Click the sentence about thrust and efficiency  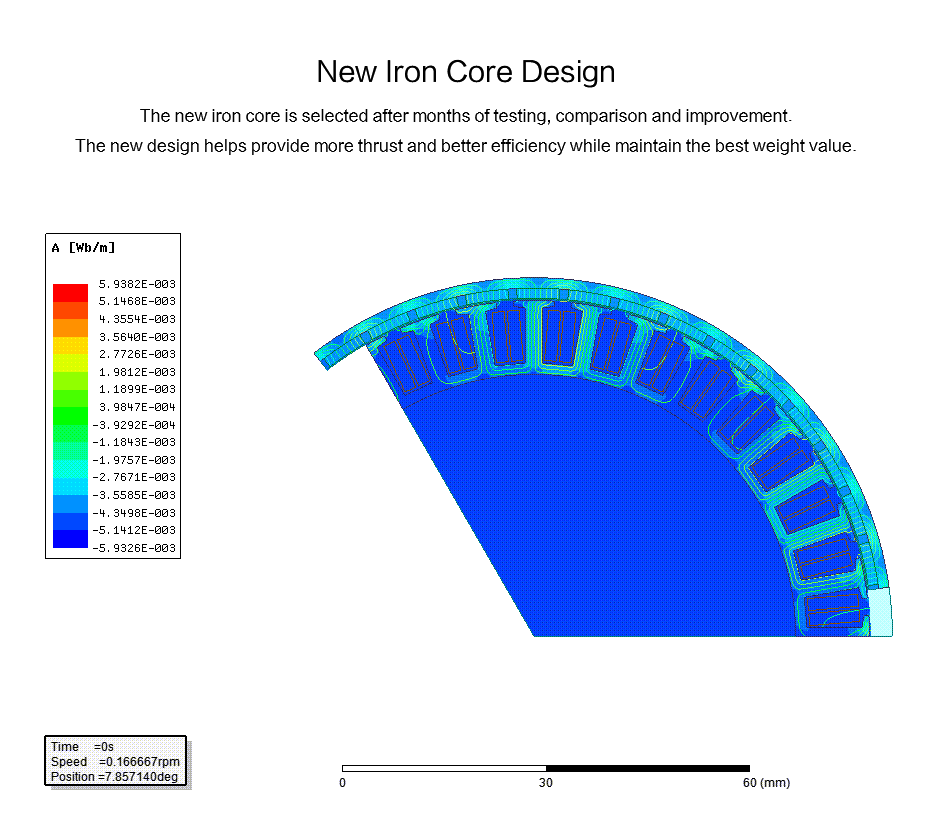coord(465,146)
